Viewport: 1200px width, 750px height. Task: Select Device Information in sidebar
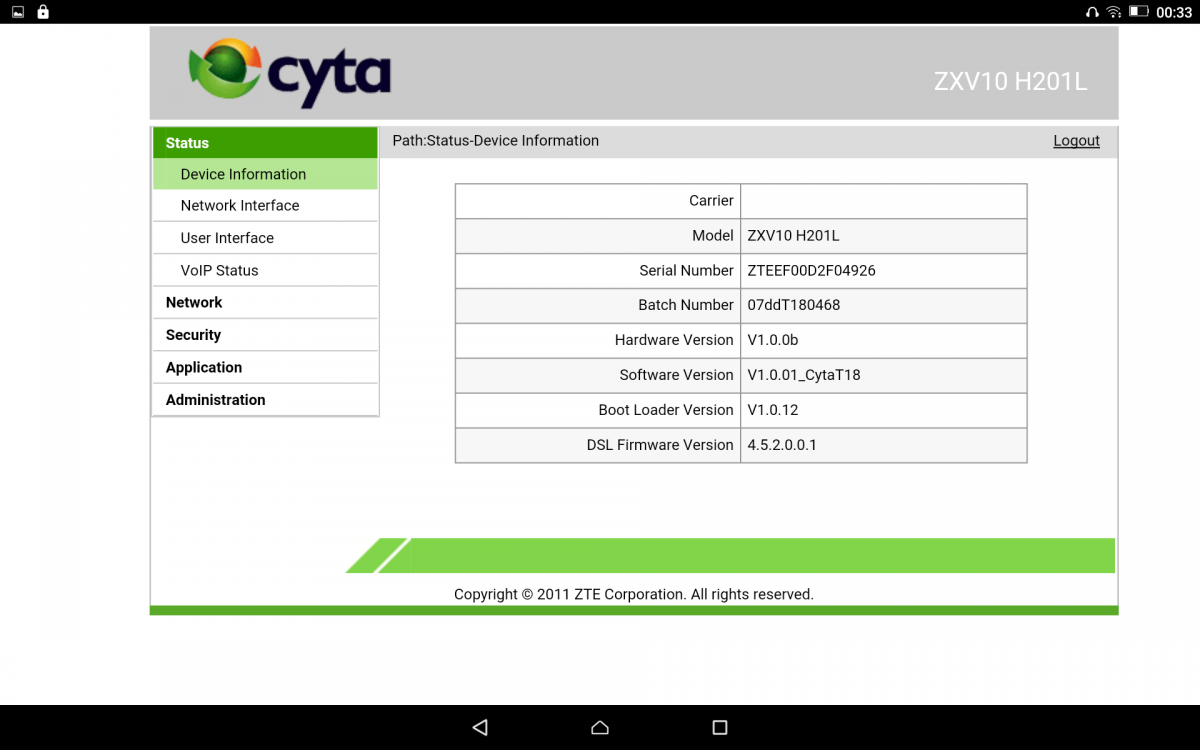265,174
